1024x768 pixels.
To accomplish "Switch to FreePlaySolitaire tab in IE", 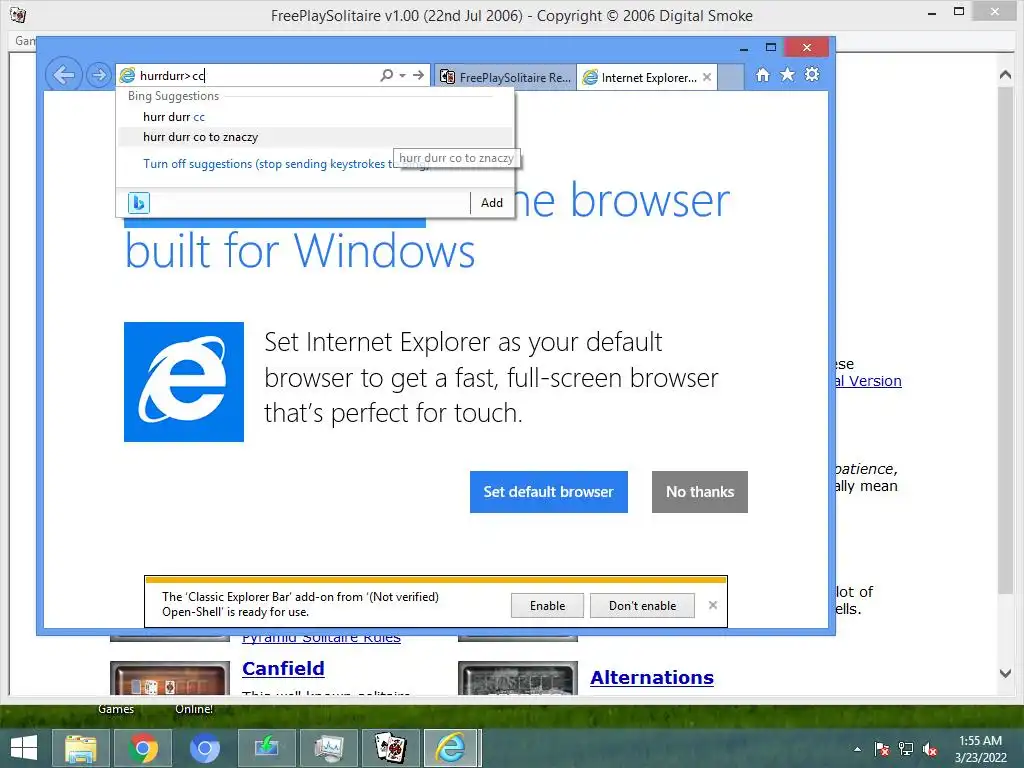I will pyautogui.click(x=505, y=77).
